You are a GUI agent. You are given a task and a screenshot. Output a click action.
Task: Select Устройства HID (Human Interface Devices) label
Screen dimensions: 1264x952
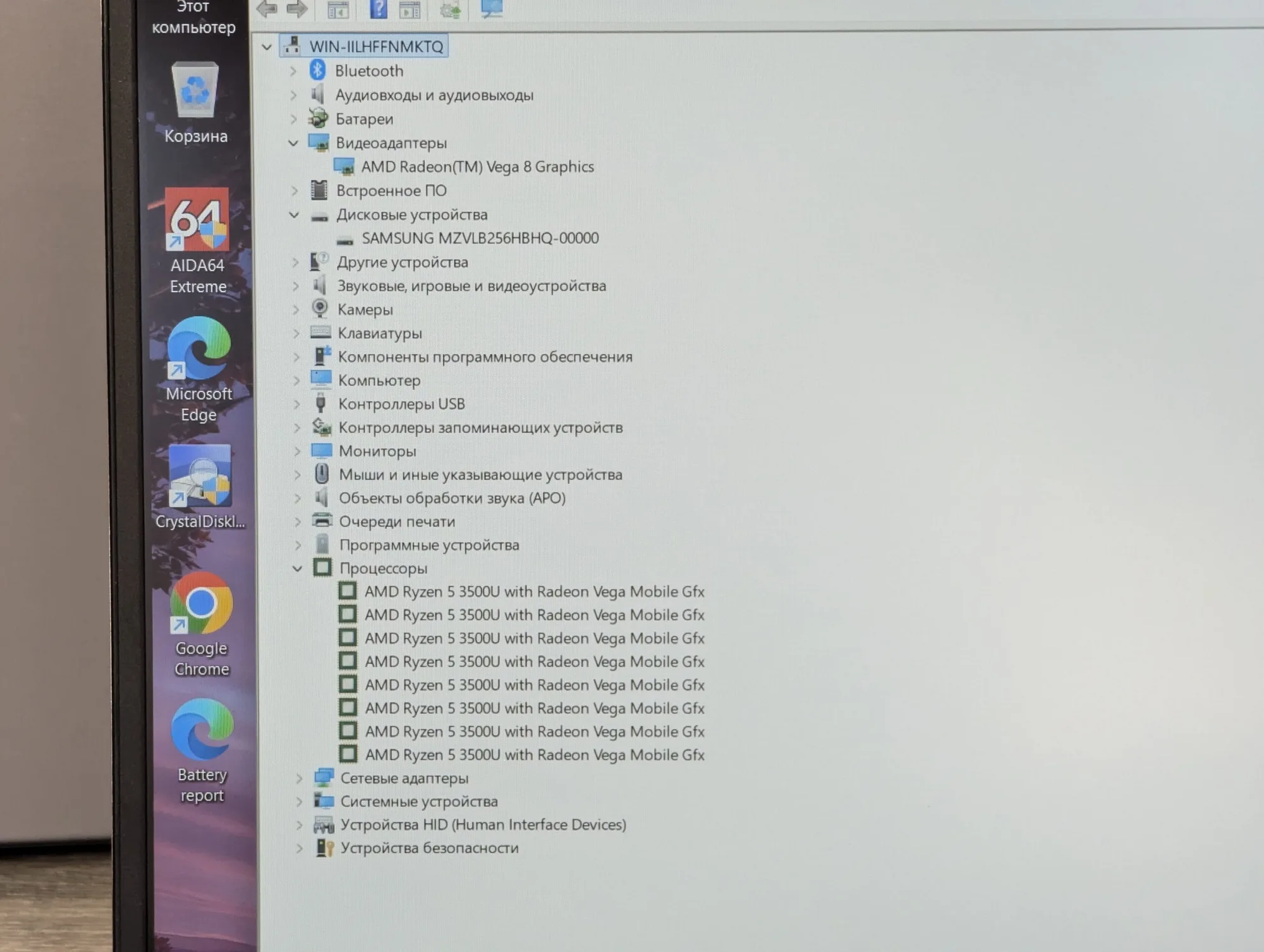[483, 825]
